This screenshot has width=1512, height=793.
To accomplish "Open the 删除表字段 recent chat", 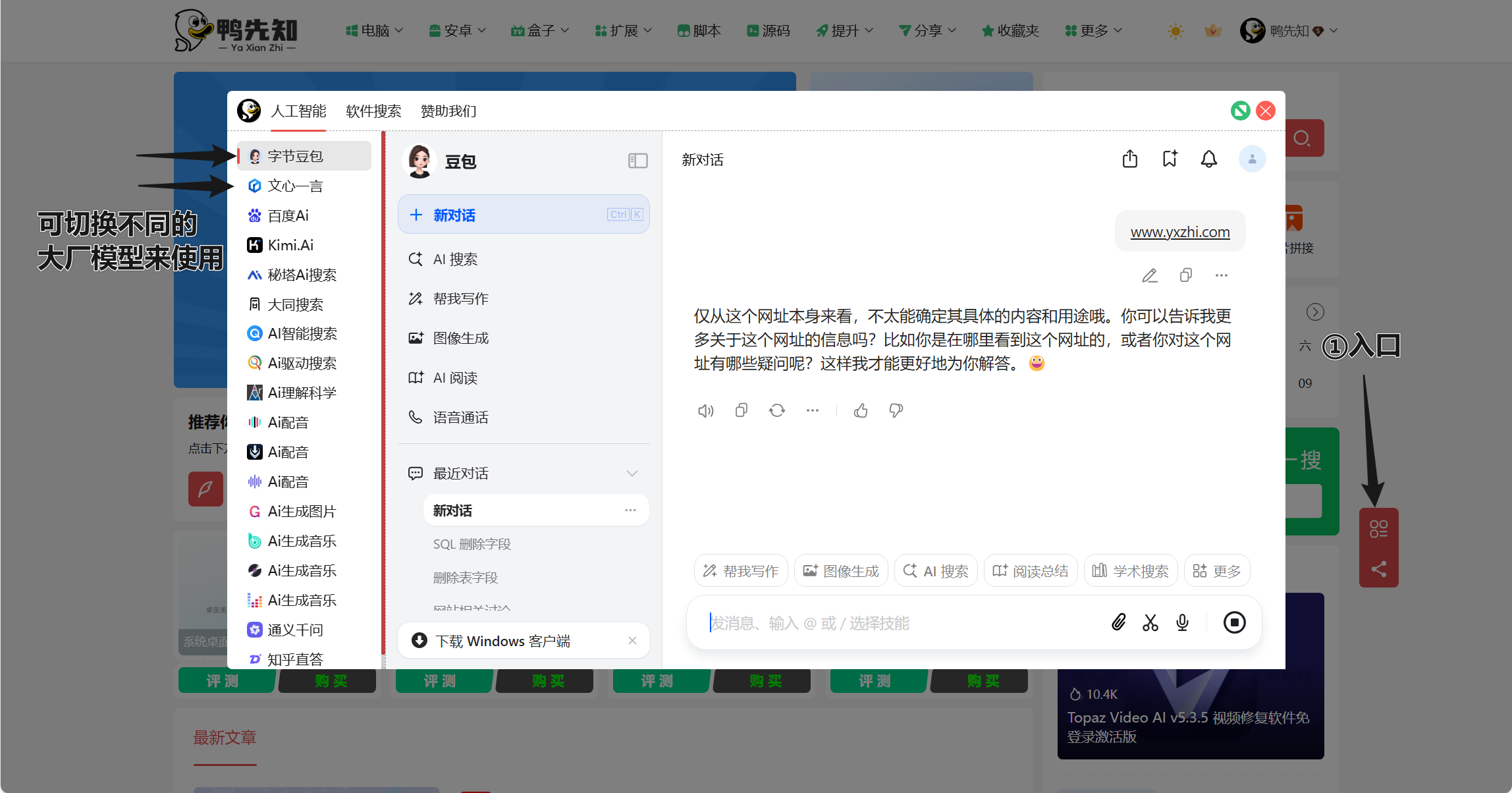I will point(465,578).
